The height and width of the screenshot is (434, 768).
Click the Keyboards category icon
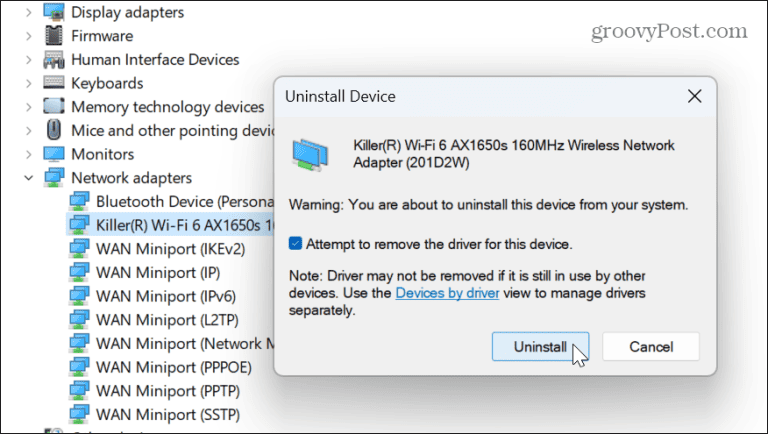[x=51, y=83]
